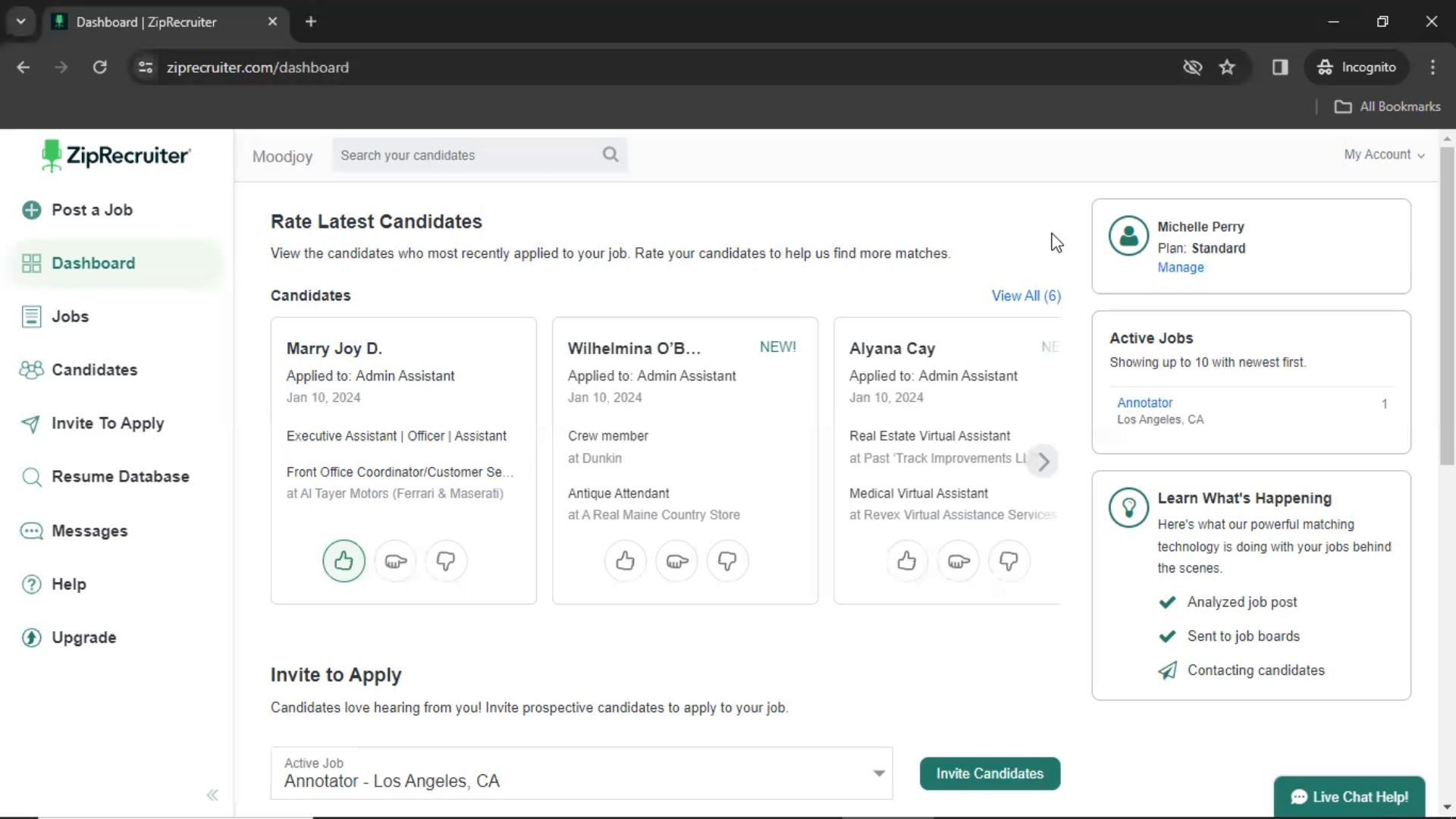Click thumbs down on Wilhelmina O'B.
Image resolution: width=1456 pixels, height=819 pixels.
click(727, 561)
